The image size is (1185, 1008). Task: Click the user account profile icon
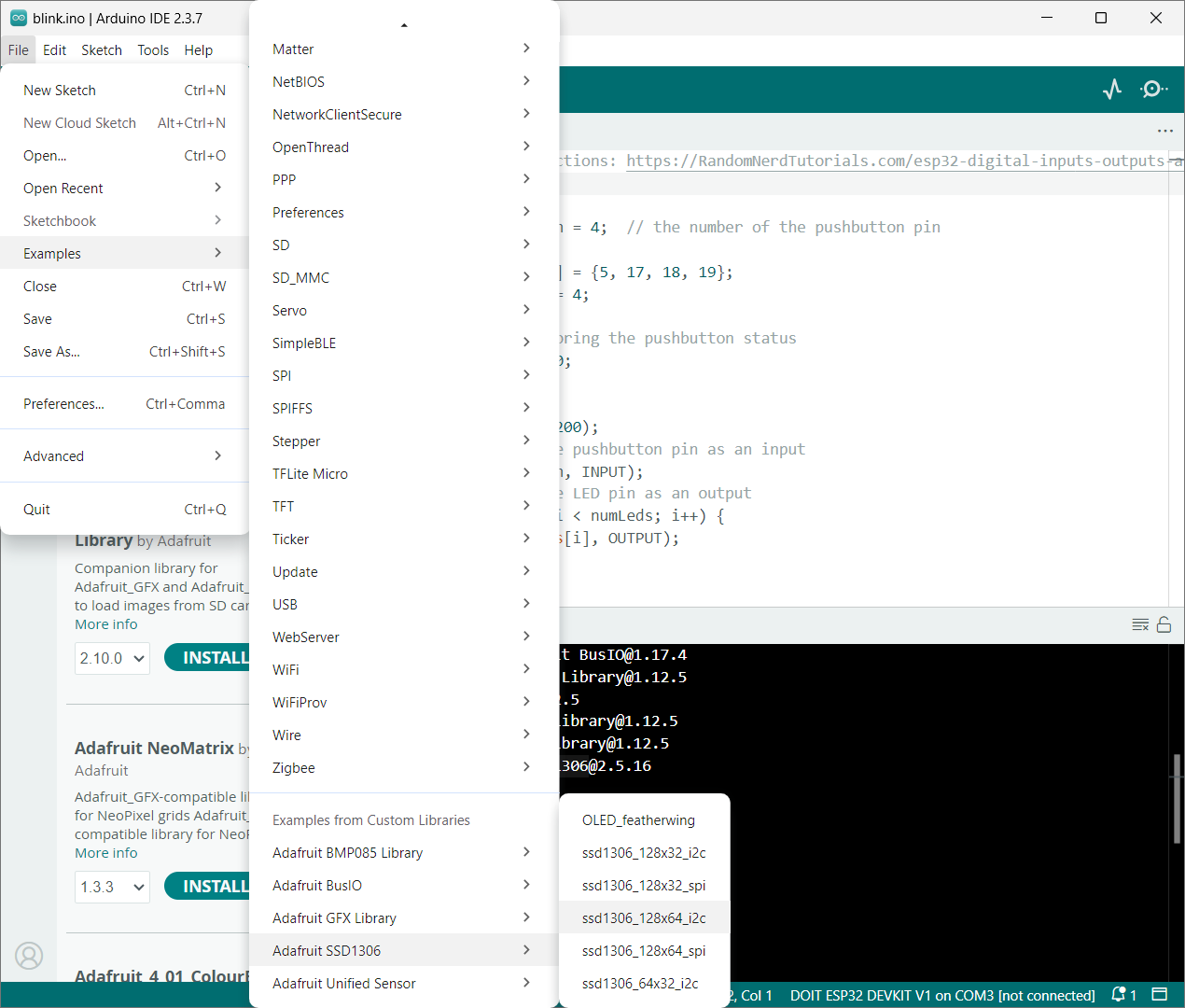click(x=29, y=956)
